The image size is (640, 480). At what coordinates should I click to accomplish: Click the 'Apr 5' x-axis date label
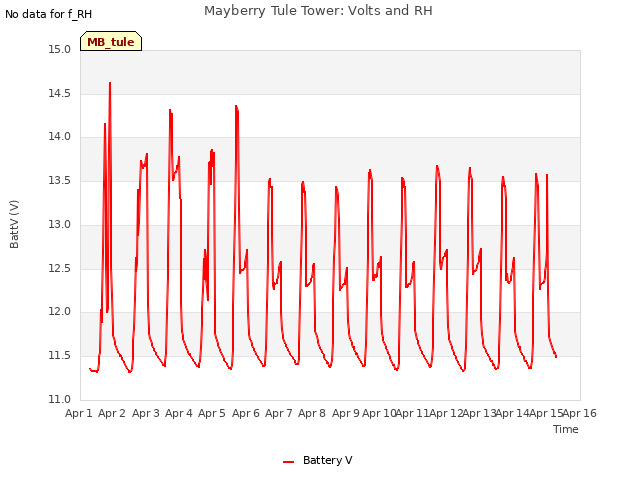pyautogui.click(x=212, y=413)
